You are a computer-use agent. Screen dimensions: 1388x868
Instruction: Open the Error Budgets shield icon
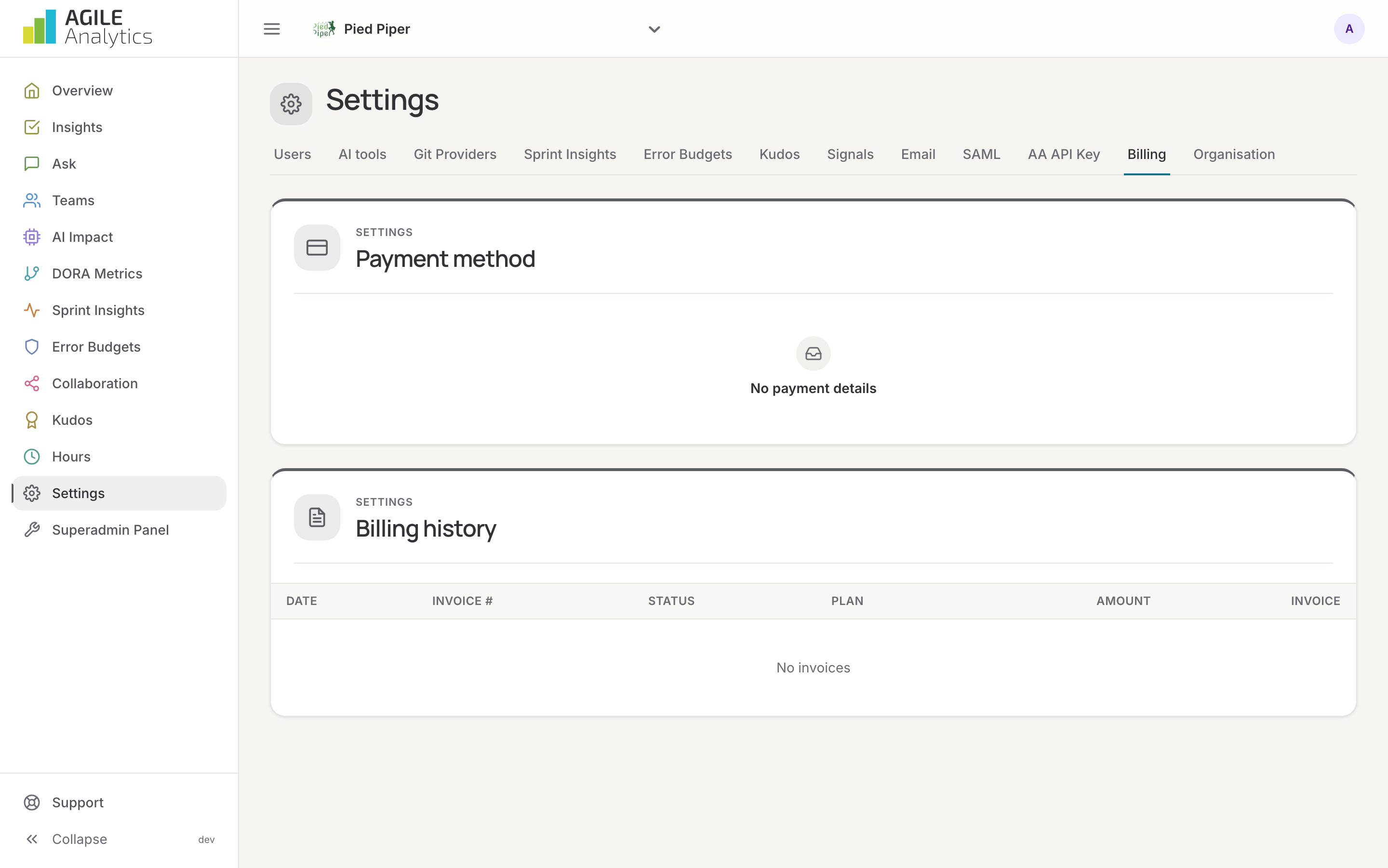tap(32, 347)
